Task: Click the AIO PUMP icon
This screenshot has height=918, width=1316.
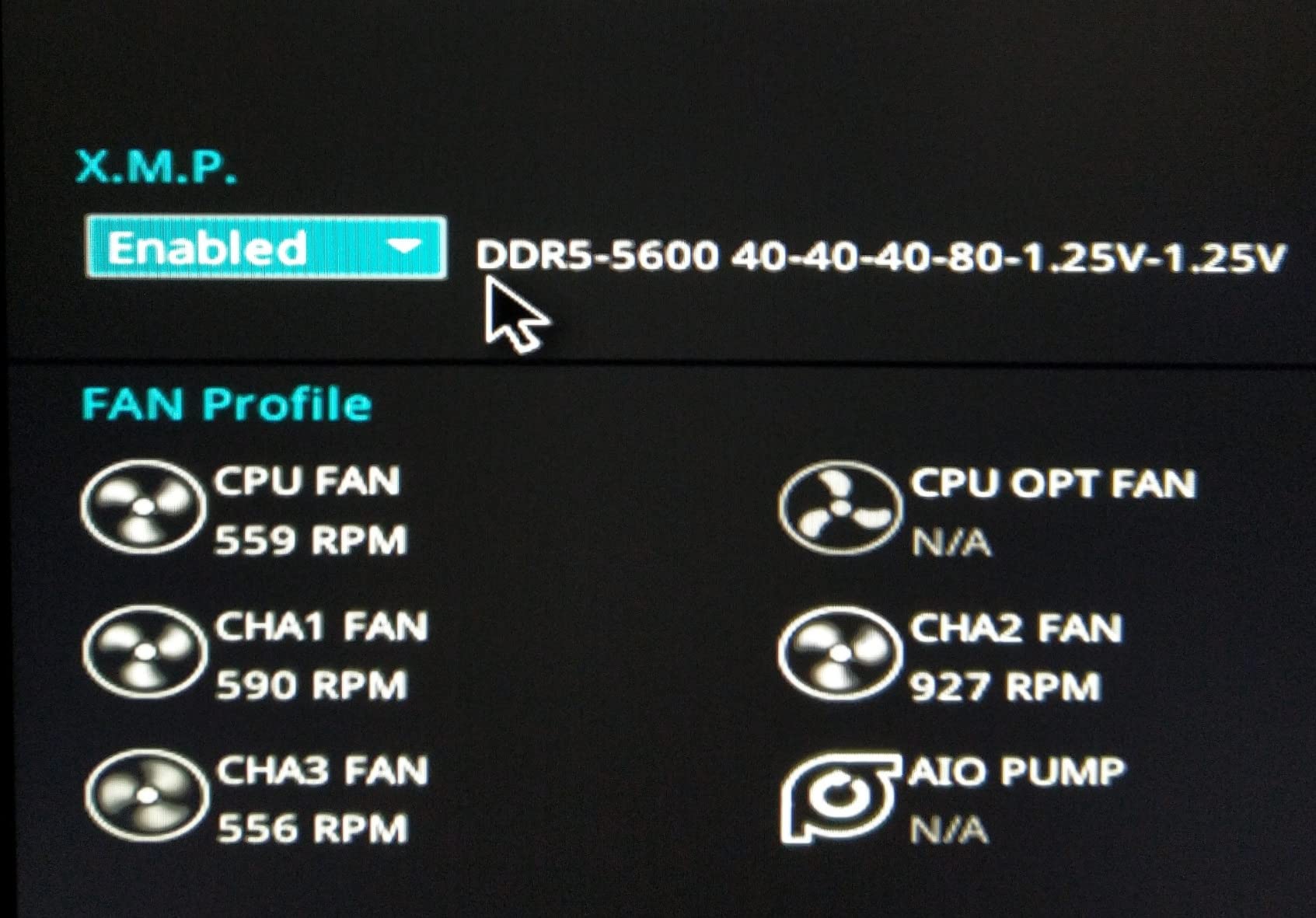Action: pos(841,798)
